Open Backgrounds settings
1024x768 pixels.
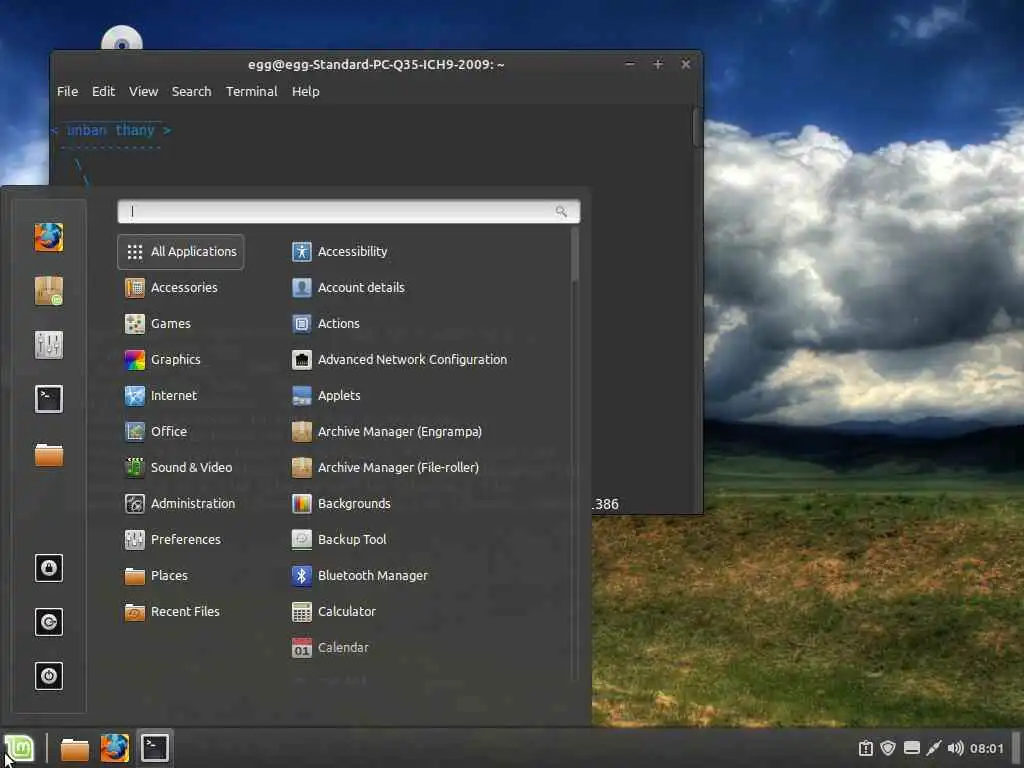(x=341, y=503)
